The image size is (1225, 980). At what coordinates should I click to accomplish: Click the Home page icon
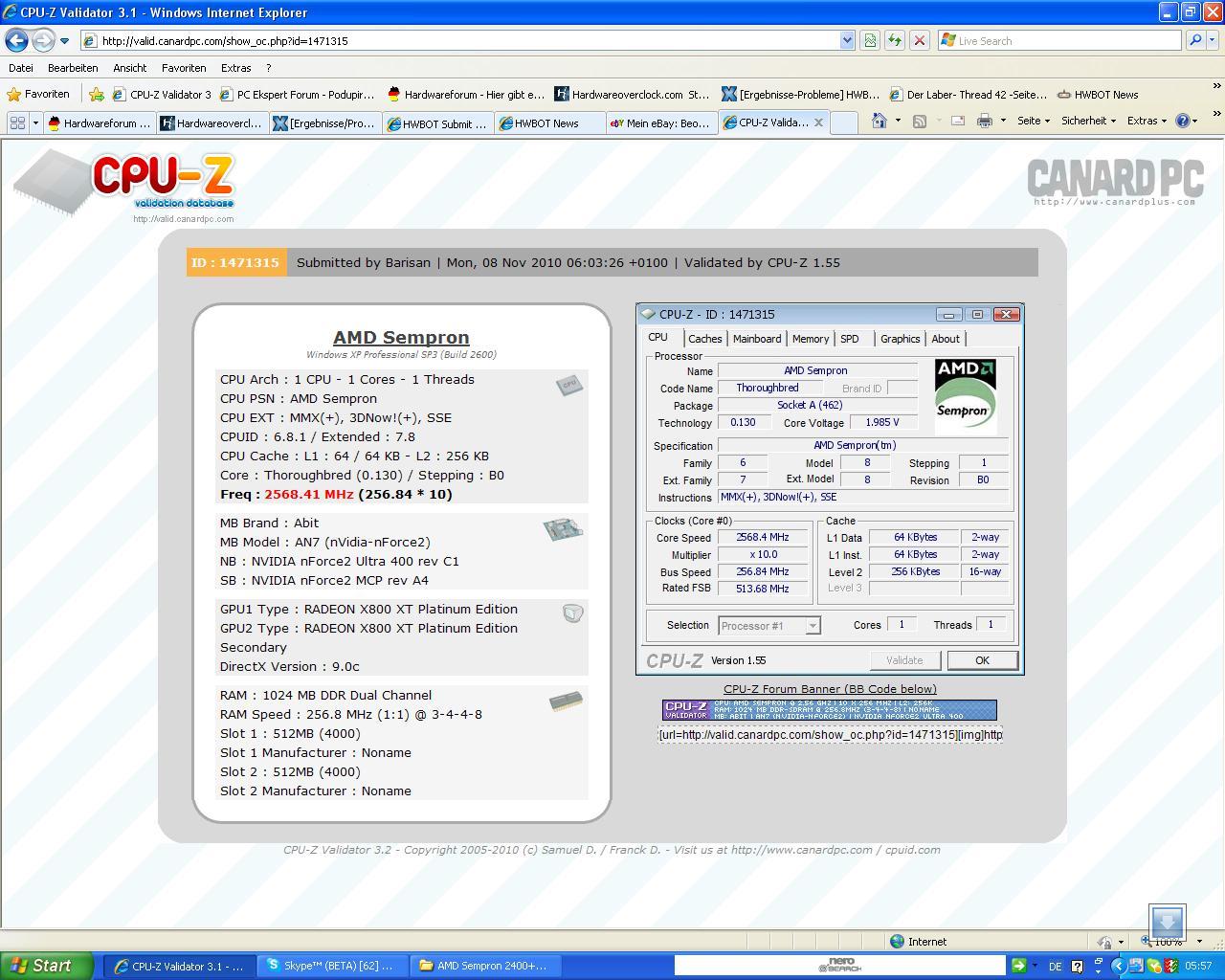click(x=879, y=121)
